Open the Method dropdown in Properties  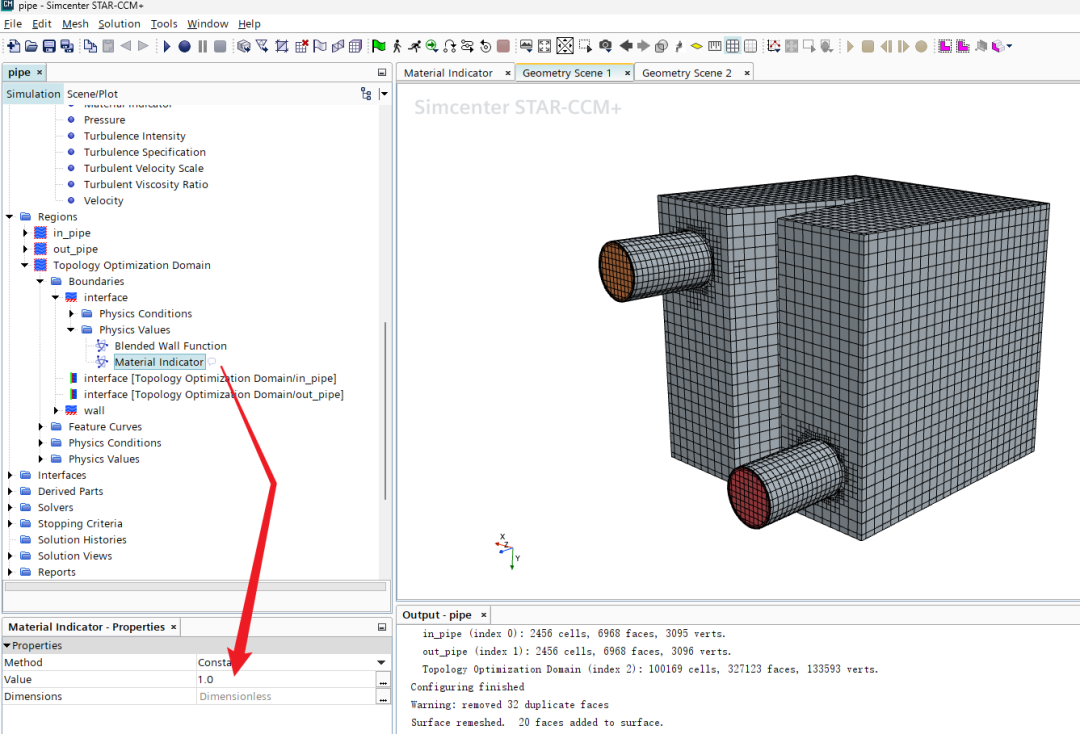tap(381, 662)
